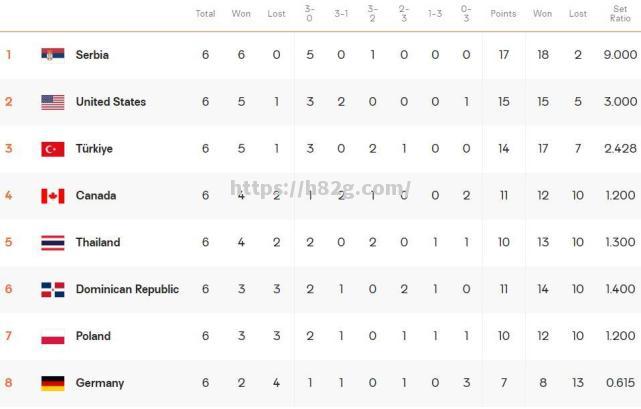Click the Poland flag icon
This screenshot has width=641, height=409.
[x=53, y=337]
